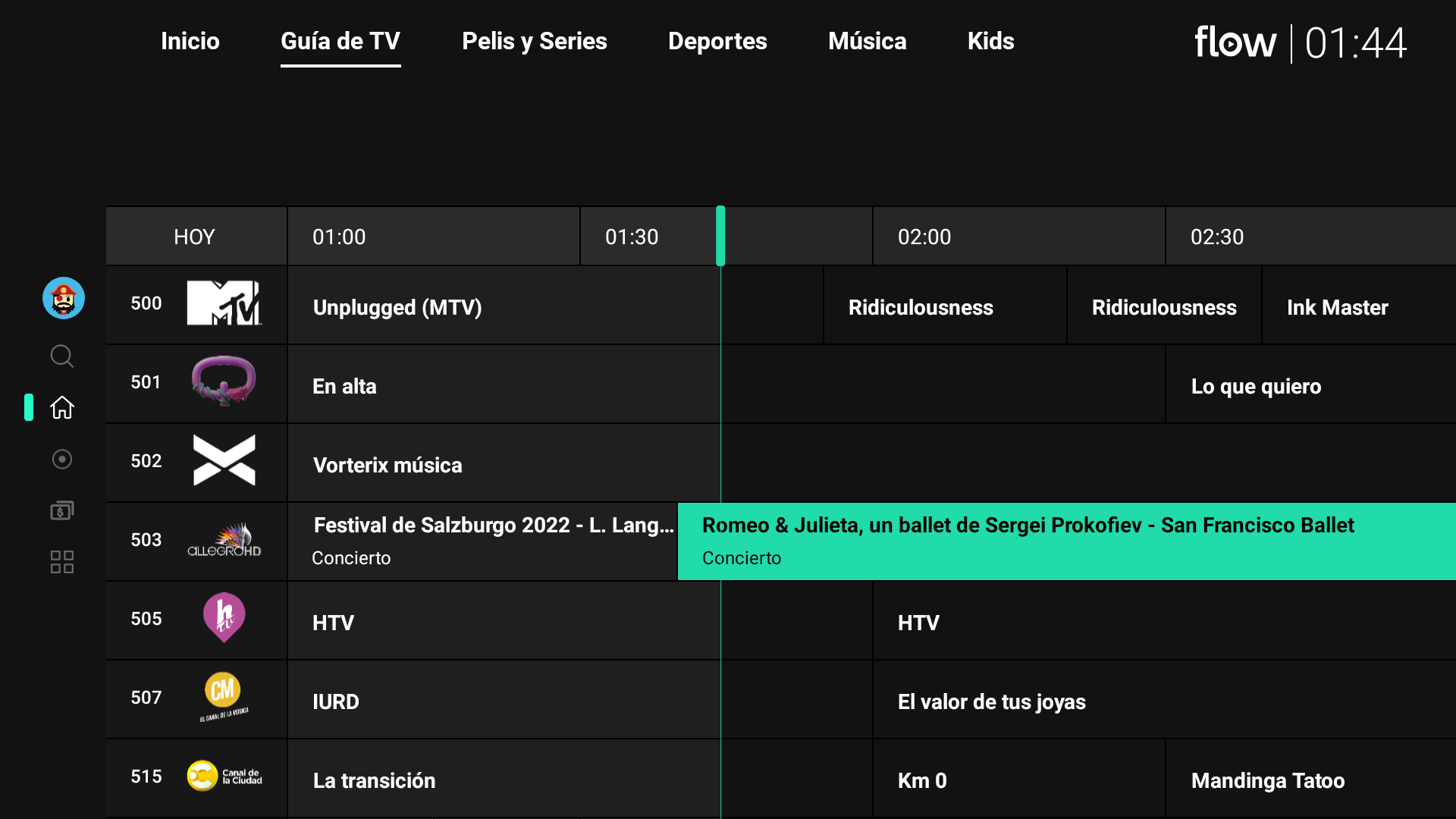The height and width of the screenshot is (819, 1456).
Task: Open the live record circle icon
Action: point(62,459)
